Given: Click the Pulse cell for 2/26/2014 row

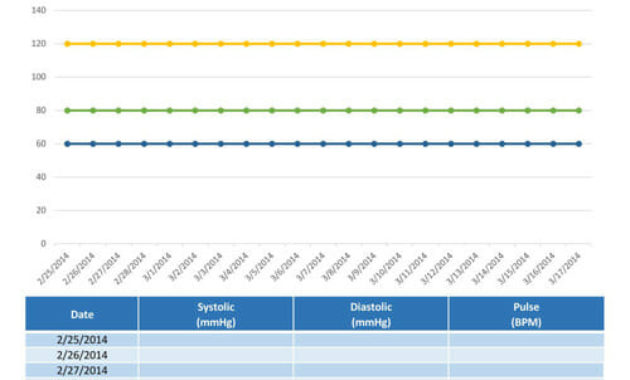Looking at the screenshot, I should [526, 355].
